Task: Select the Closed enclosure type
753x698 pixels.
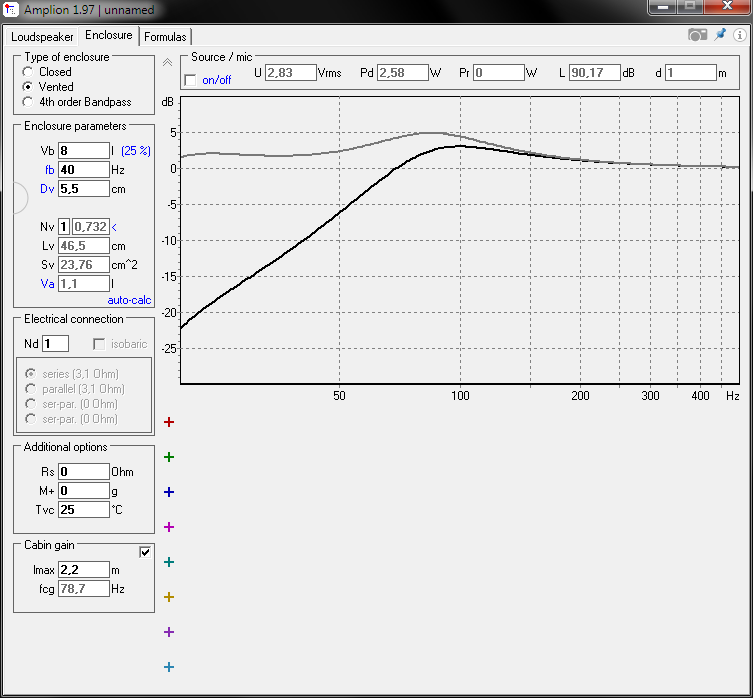Action: point(28,72)
